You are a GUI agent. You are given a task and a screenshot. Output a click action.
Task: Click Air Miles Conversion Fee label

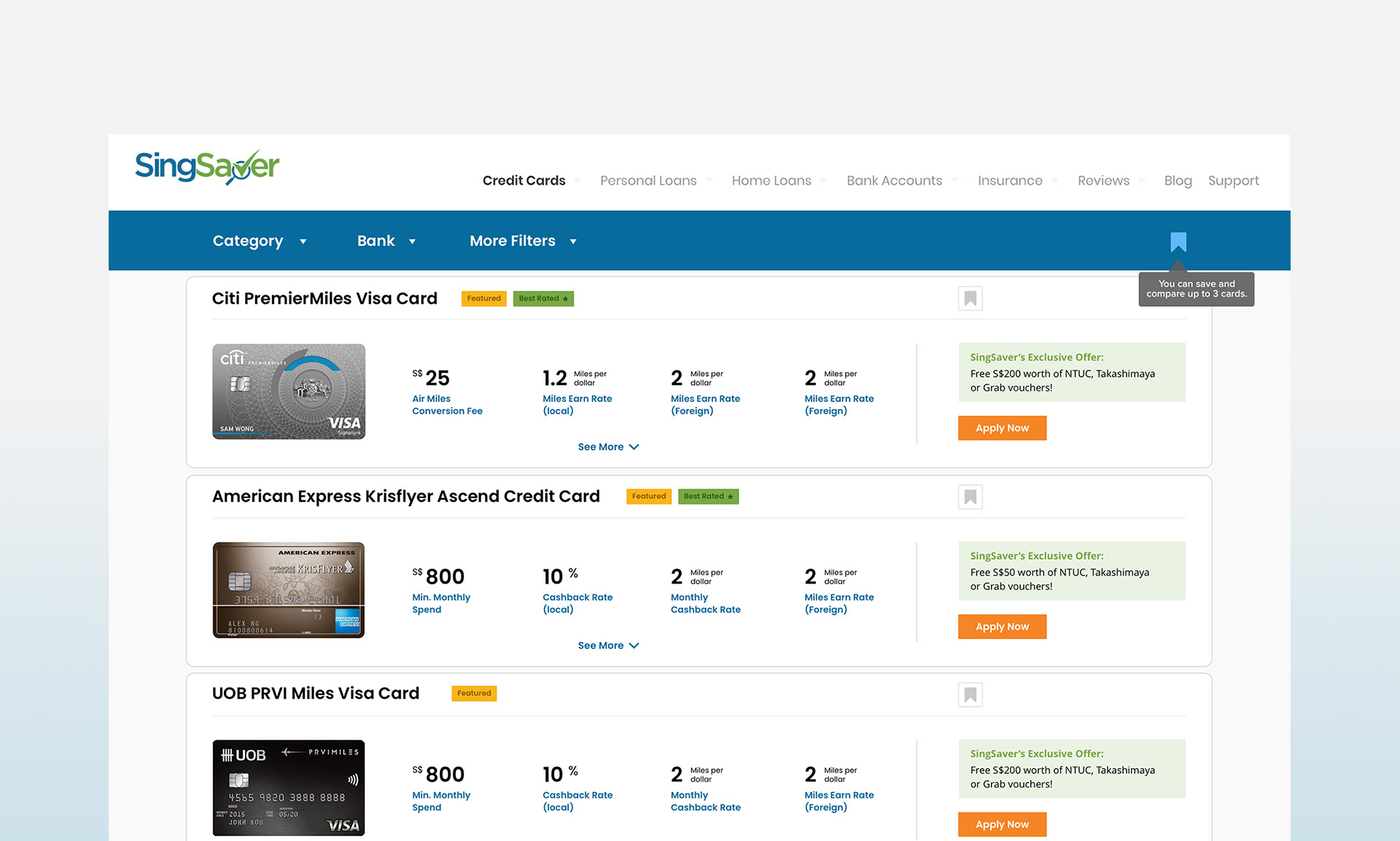click(447, 405)
